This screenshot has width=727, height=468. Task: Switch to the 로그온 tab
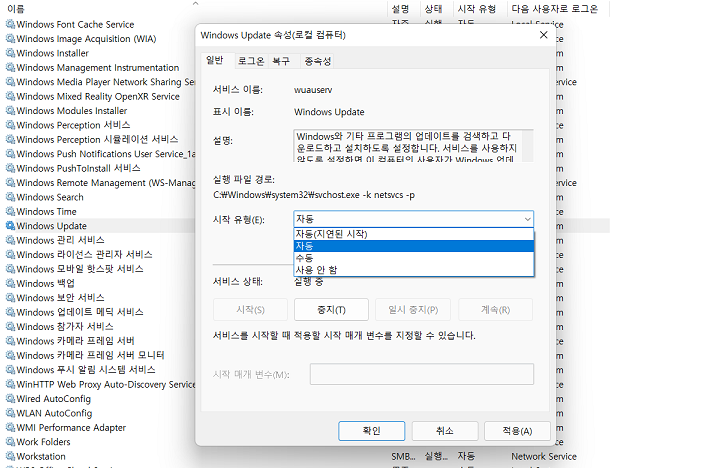251,61
